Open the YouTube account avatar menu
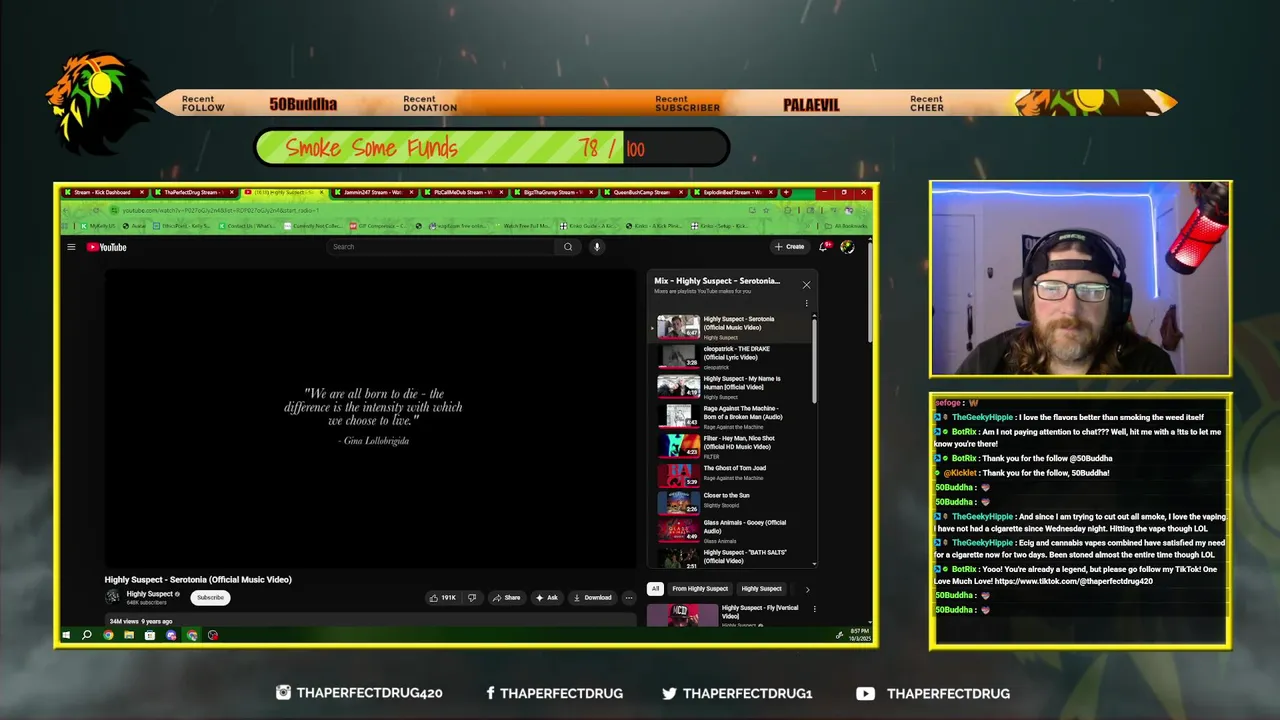 [847, 247]
